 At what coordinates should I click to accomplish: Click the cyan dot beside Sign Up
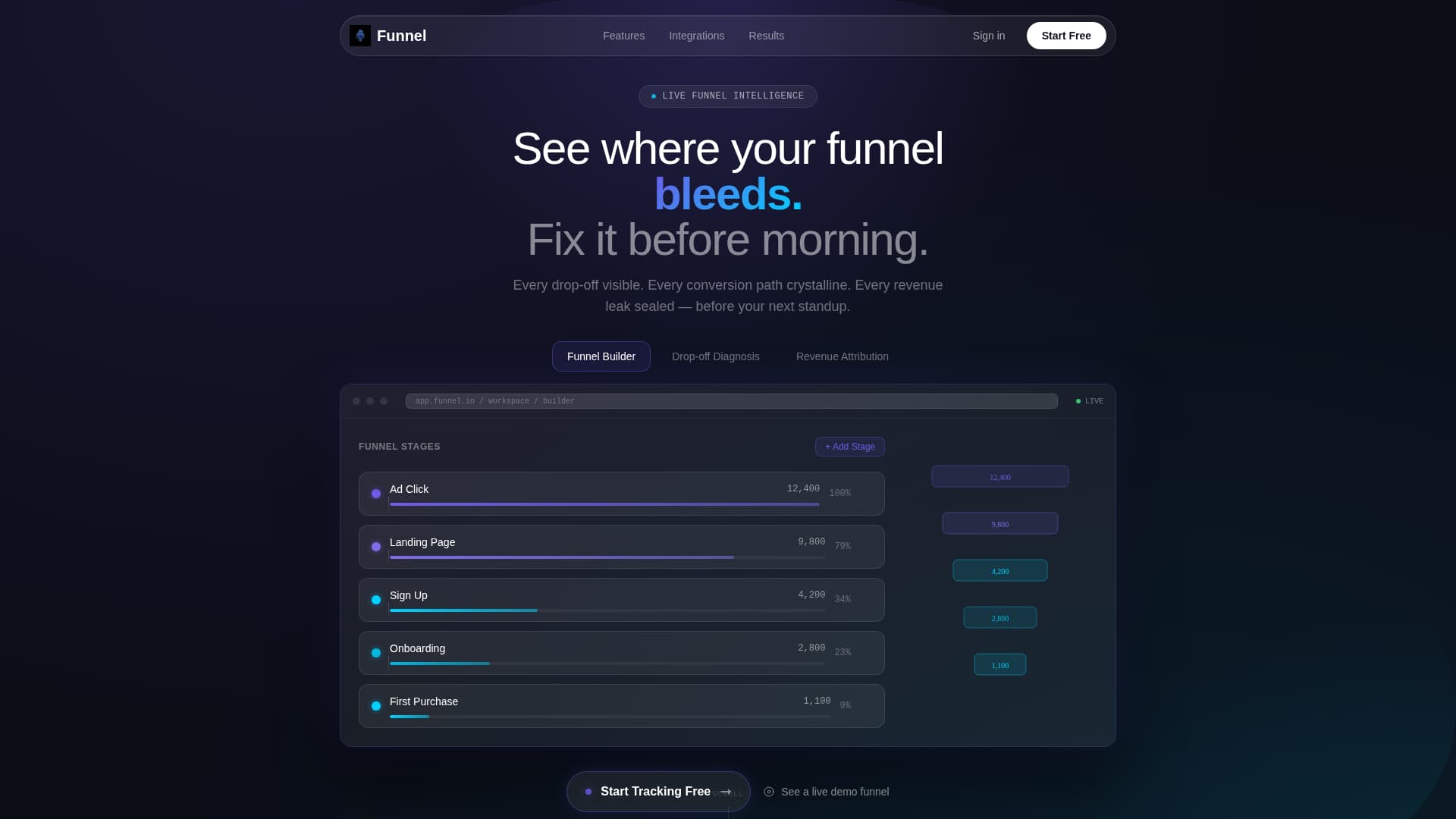click(x=375, y=600)
